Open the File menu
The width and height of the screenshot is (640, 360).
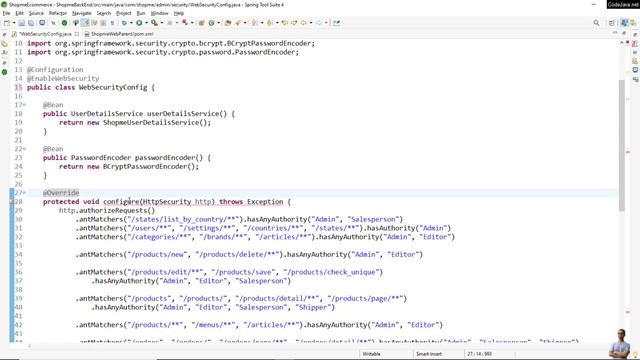(6, 13)
